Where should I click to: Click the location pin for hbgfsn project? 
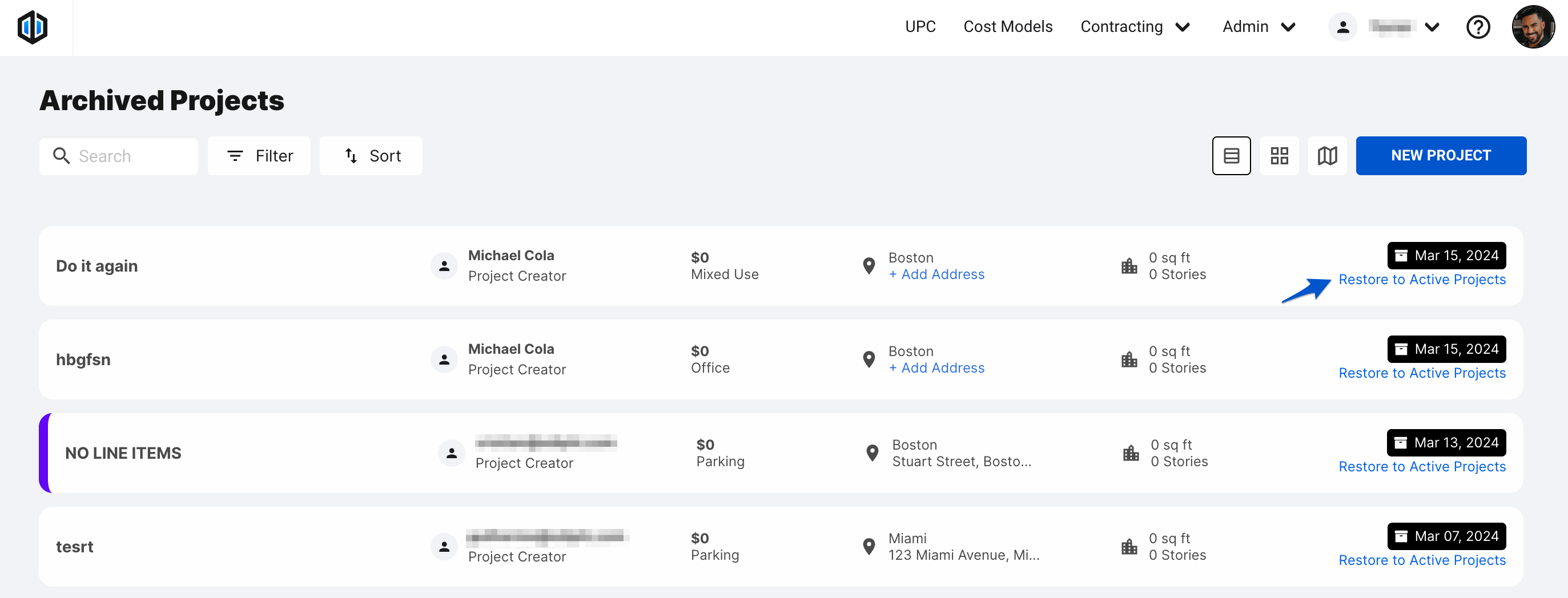click(x=869, y=359)
